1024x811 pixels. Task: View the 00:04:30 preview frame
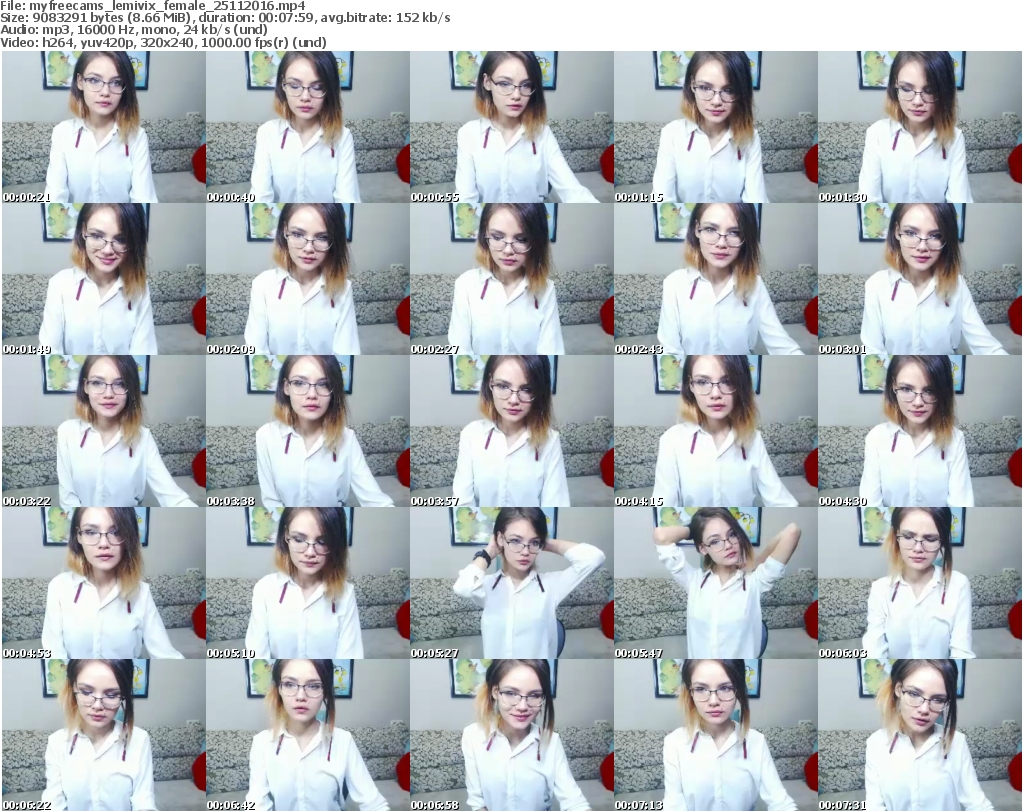click(x=920, y=431)
